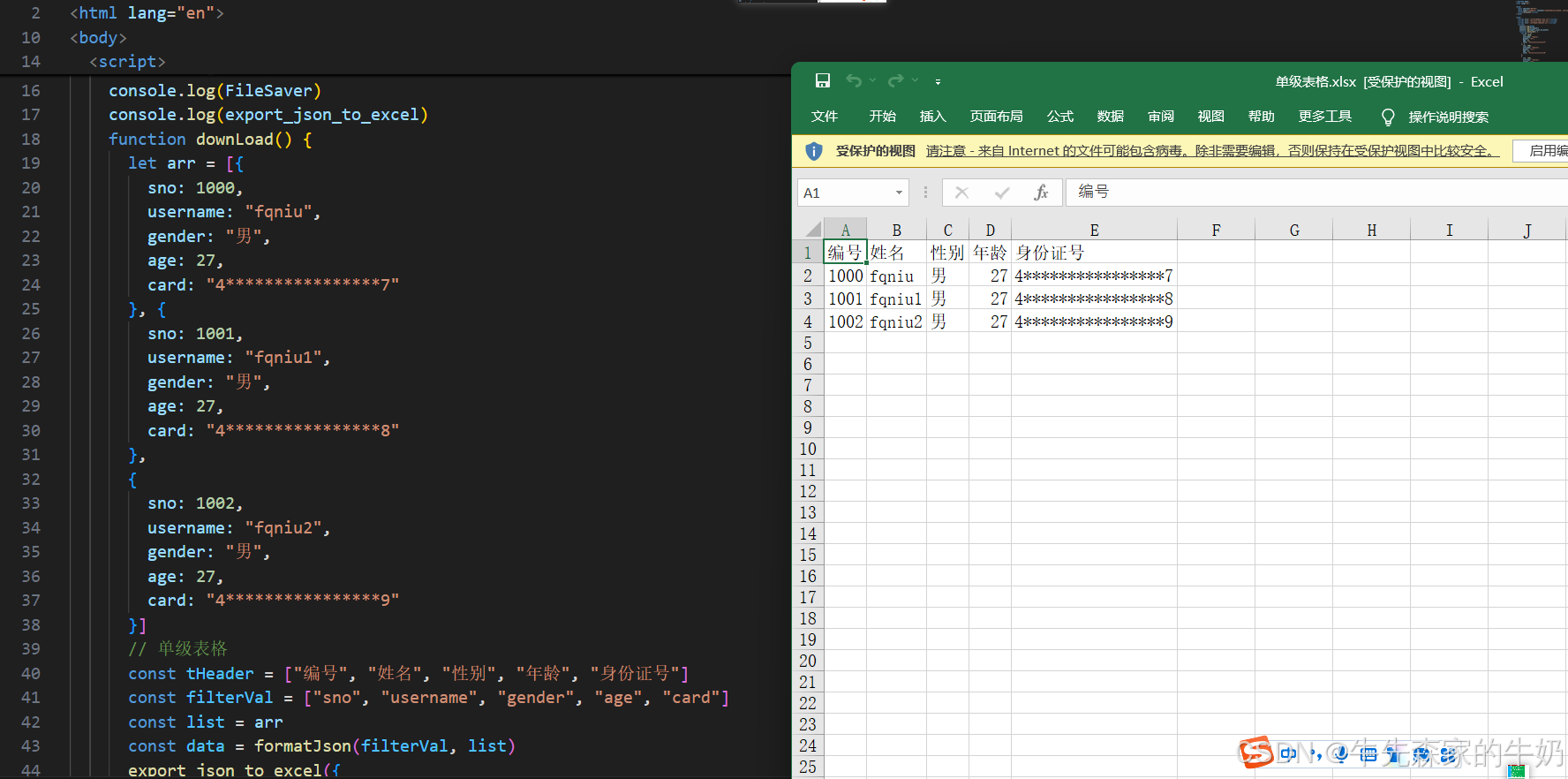1568x779 pixels.
Task: Open the Undo history dropdown arrow
Action: coord(873,81)
